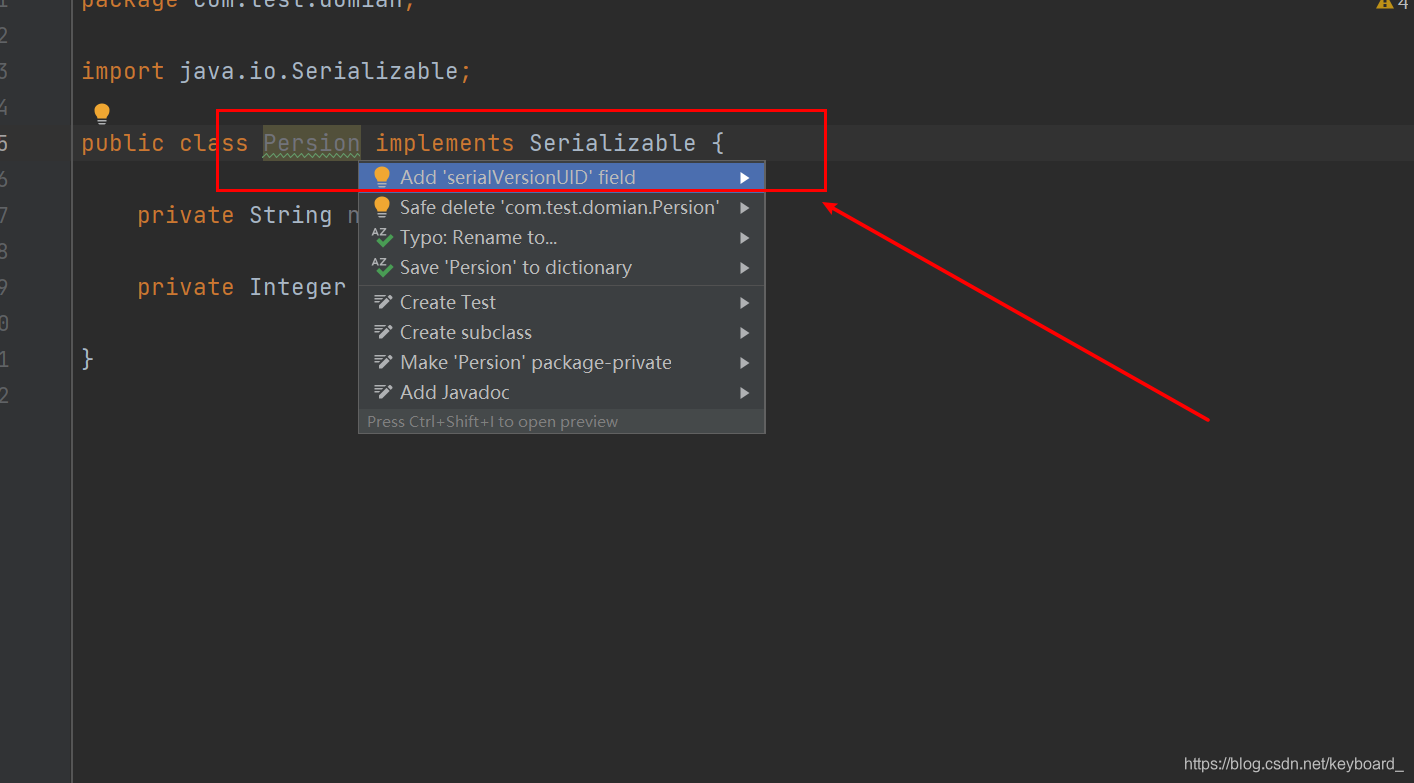The image size is (1414, 783).
Task: Expand the 'Add serialVersionUID field' submenu arrow
Action: pyautogui.click(x=745, y=176)
